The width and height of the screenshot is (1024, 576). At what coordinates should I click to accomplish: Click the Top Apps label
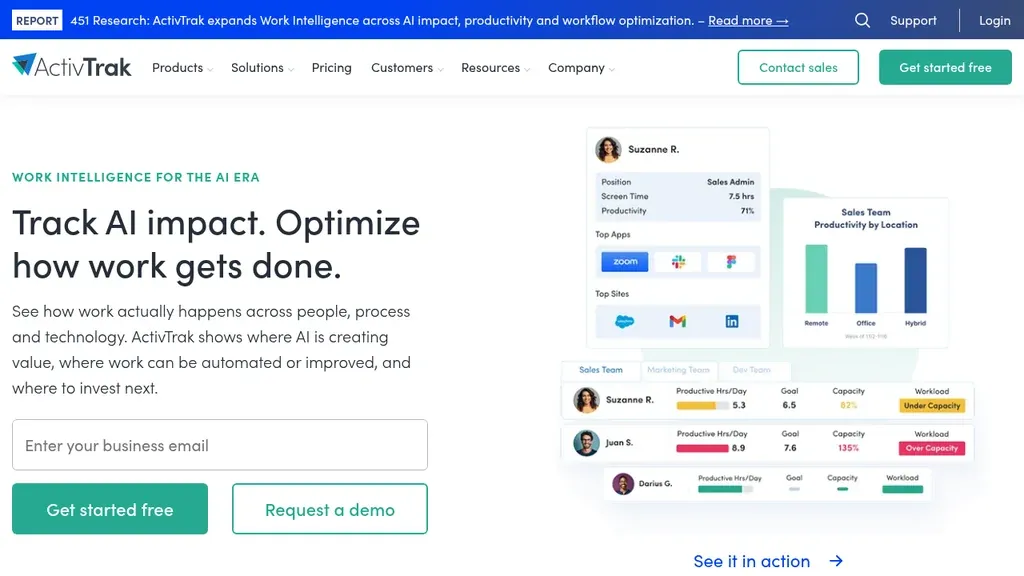[x=613, y=234]
